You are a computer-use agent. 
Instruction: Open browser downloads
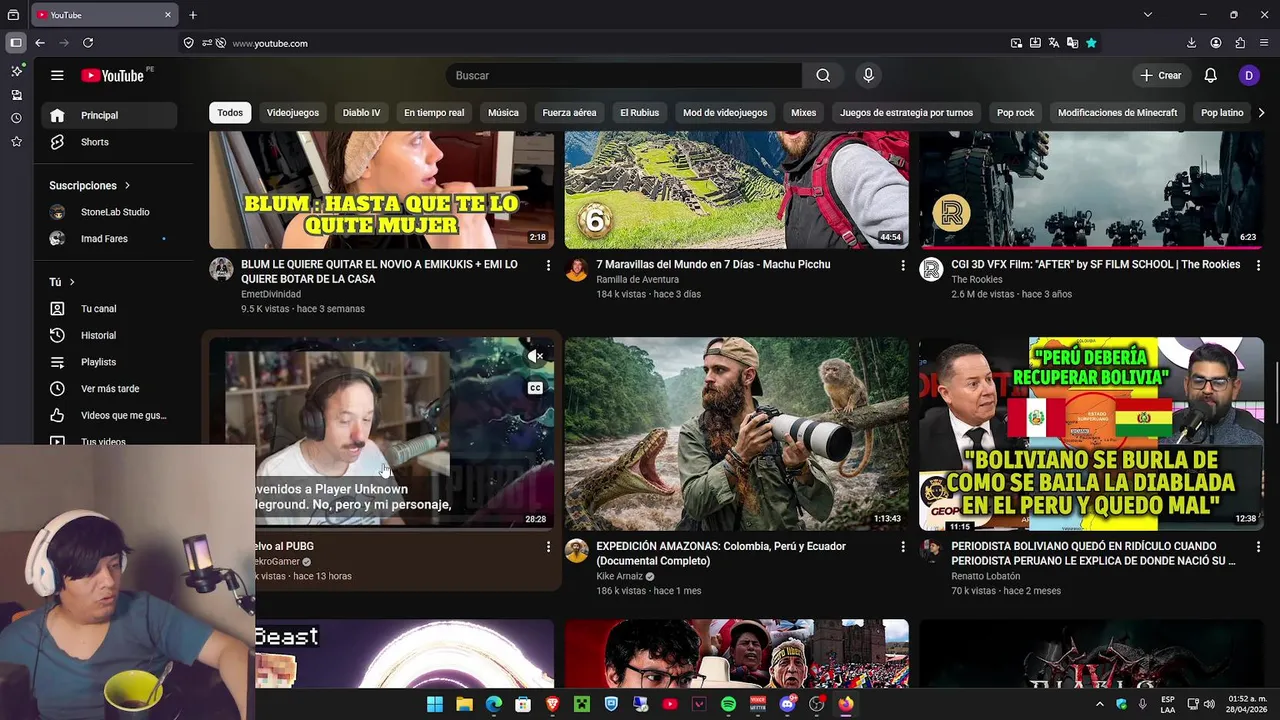tap(1191, 43)
